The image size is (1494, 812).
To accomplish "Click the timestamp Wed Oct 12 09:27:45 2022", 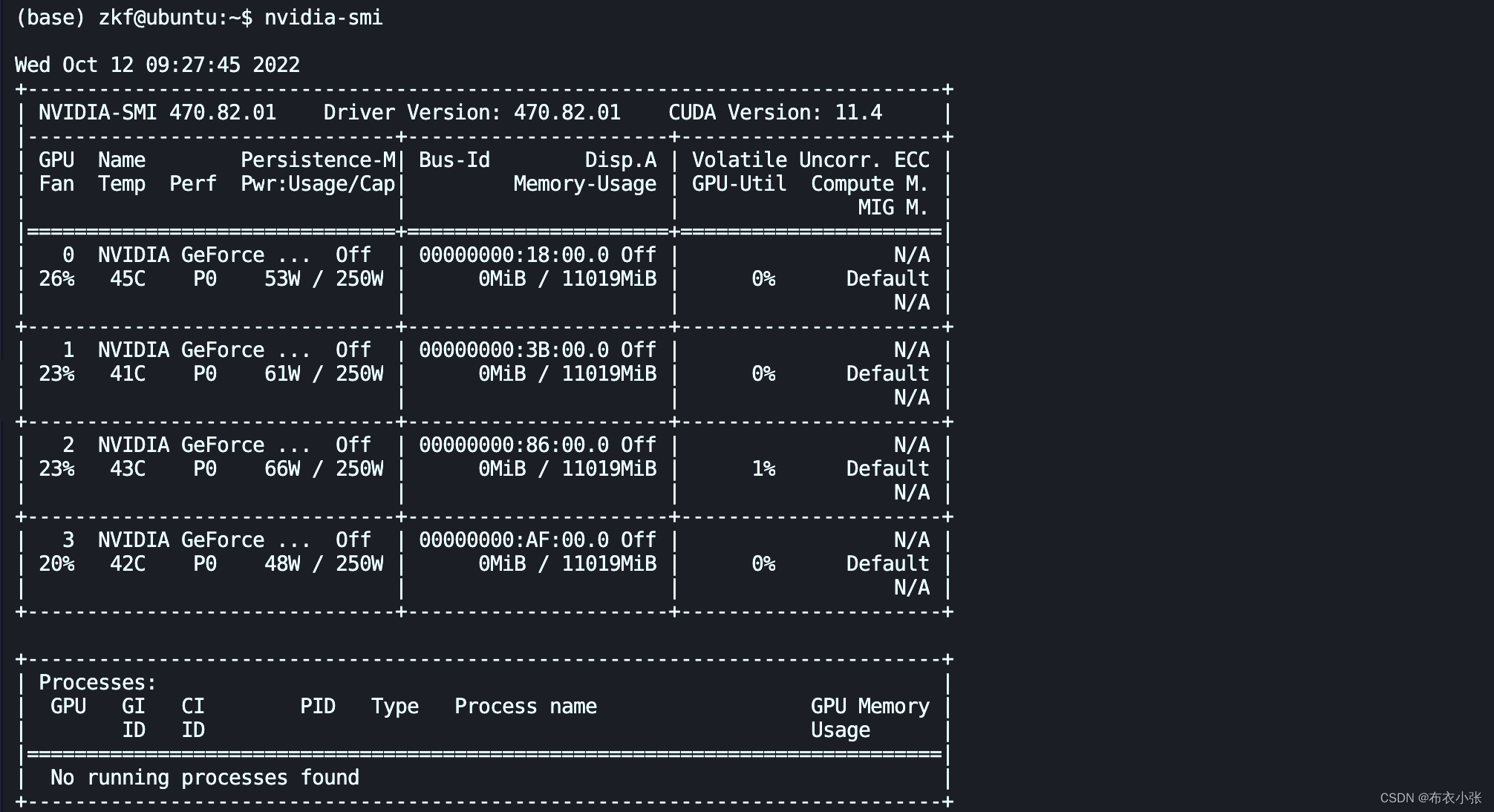I will [x=157, y=65].
